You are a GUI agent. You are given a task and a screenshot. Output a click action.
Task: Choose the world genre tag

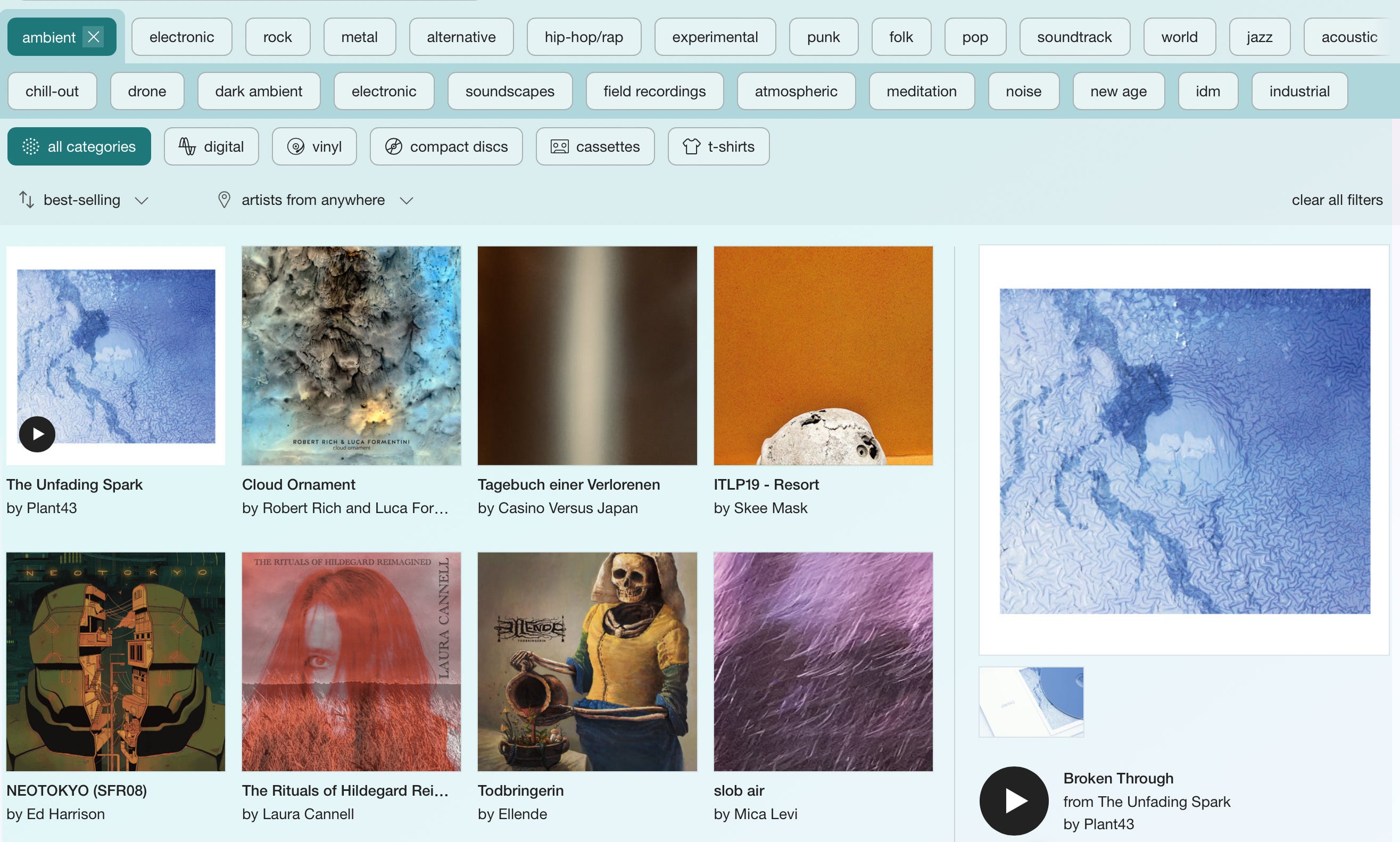coord(1179,37)
